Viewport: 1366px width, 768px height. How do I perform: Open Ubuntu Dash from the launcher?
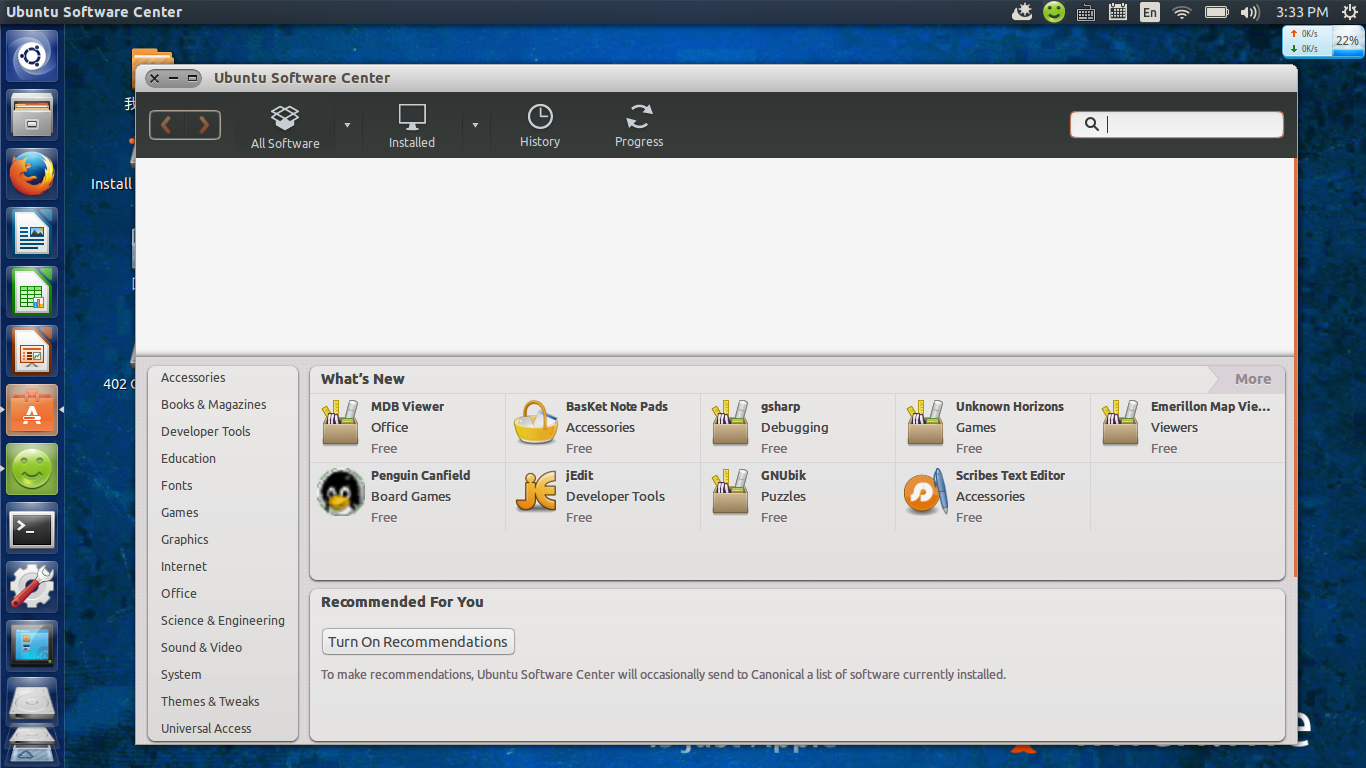click(x=32, y=57)
